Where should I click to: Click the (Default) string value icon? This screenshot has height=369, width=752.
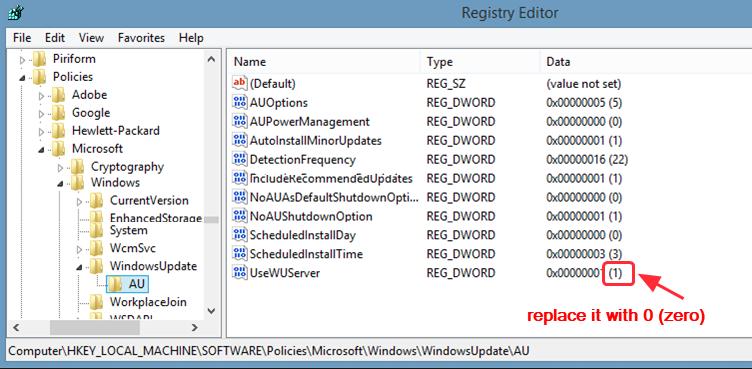[x=239, y=83]
